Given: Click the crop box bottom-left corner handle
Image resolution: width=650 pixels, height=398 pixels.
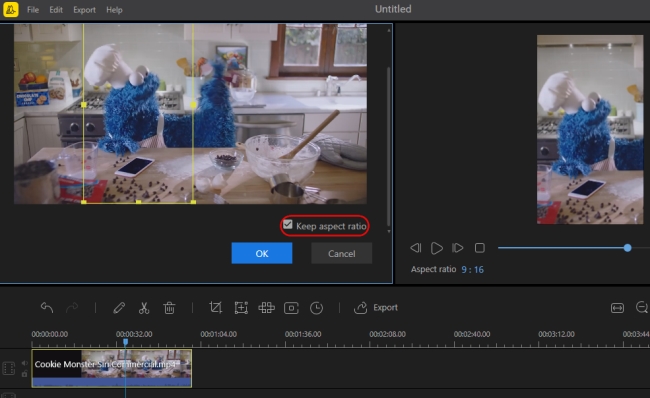Looking at the screenshot, I should (84, 202).
